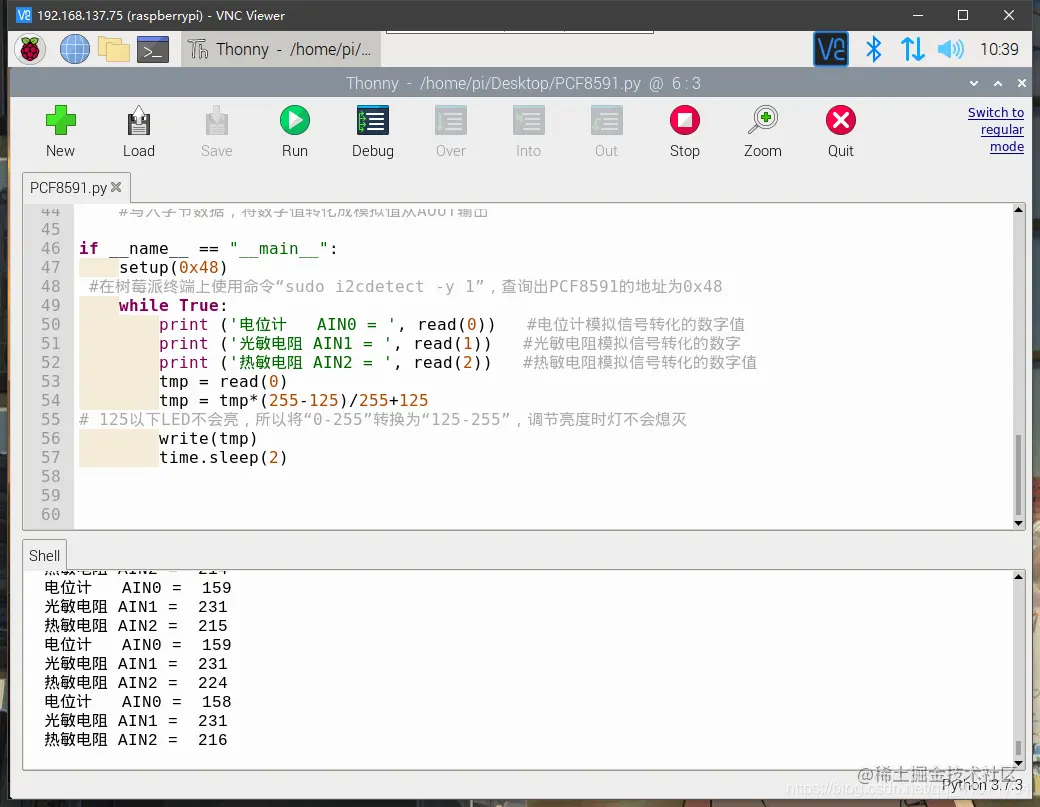Click Shell output 'AIN2 = 216'

(x=135, y=739)
